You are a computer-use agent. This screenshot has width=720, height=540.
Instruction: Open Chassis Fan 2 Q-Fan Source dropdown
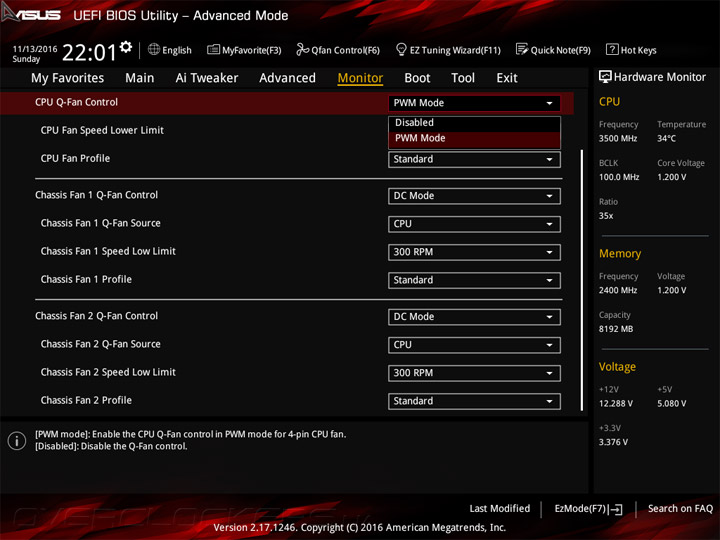(474, 345)
